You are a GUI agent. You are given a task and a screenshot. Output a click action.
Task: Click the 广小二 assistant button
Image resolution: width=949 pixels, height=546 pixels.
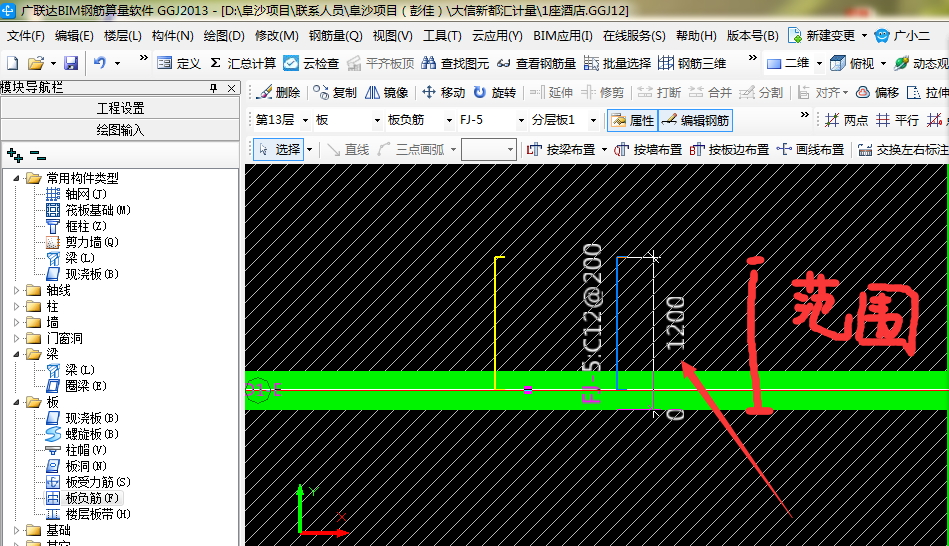coord(903,36)
